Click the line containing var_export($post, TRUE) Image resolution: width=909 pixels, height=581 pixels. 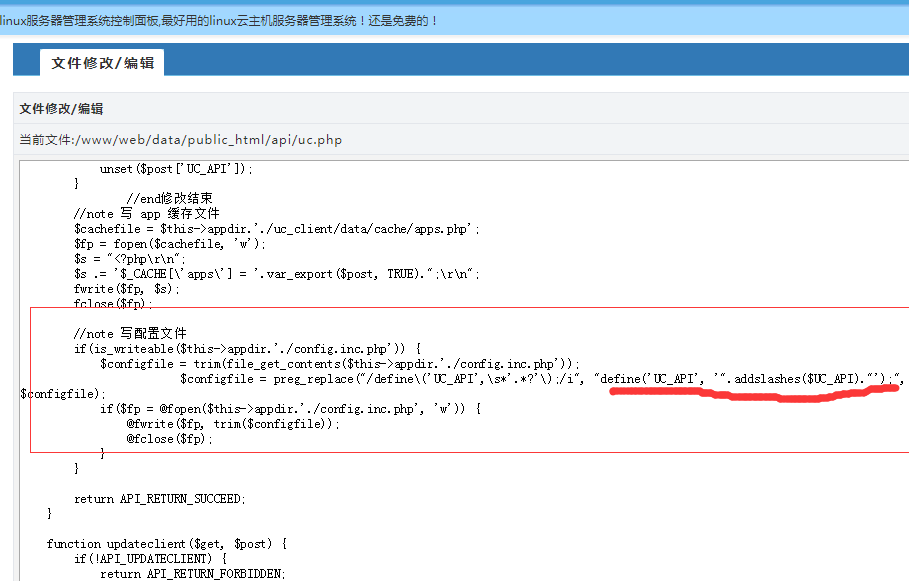pos(277,274)
